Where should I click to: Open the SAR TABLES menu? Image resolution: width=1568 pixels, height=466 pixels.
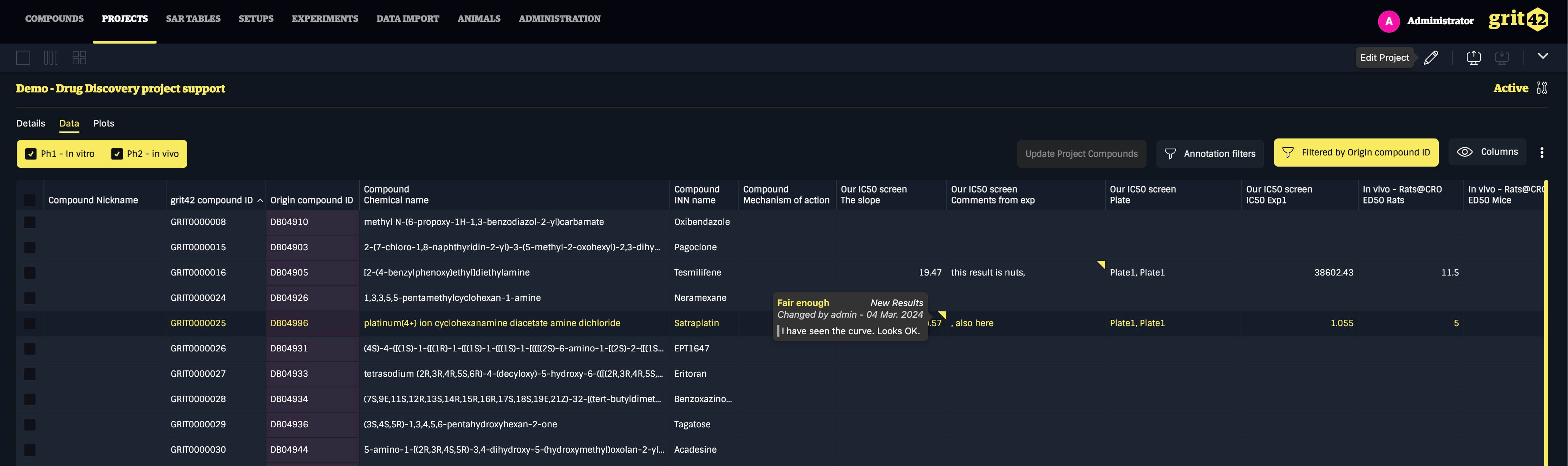193,19
